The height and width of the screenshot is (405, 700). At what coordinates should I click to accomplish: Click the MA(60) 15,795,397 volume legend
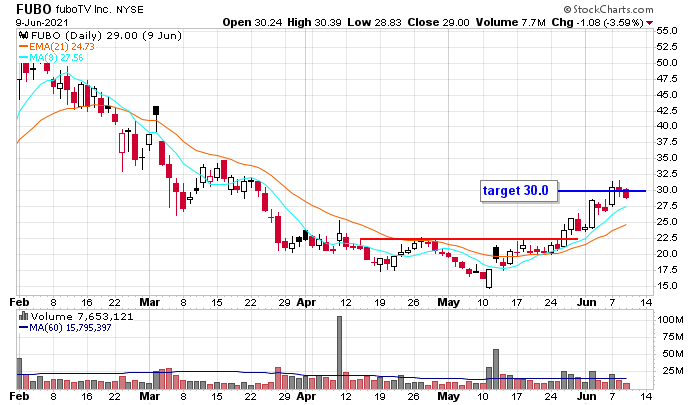(x=65, y=328)
